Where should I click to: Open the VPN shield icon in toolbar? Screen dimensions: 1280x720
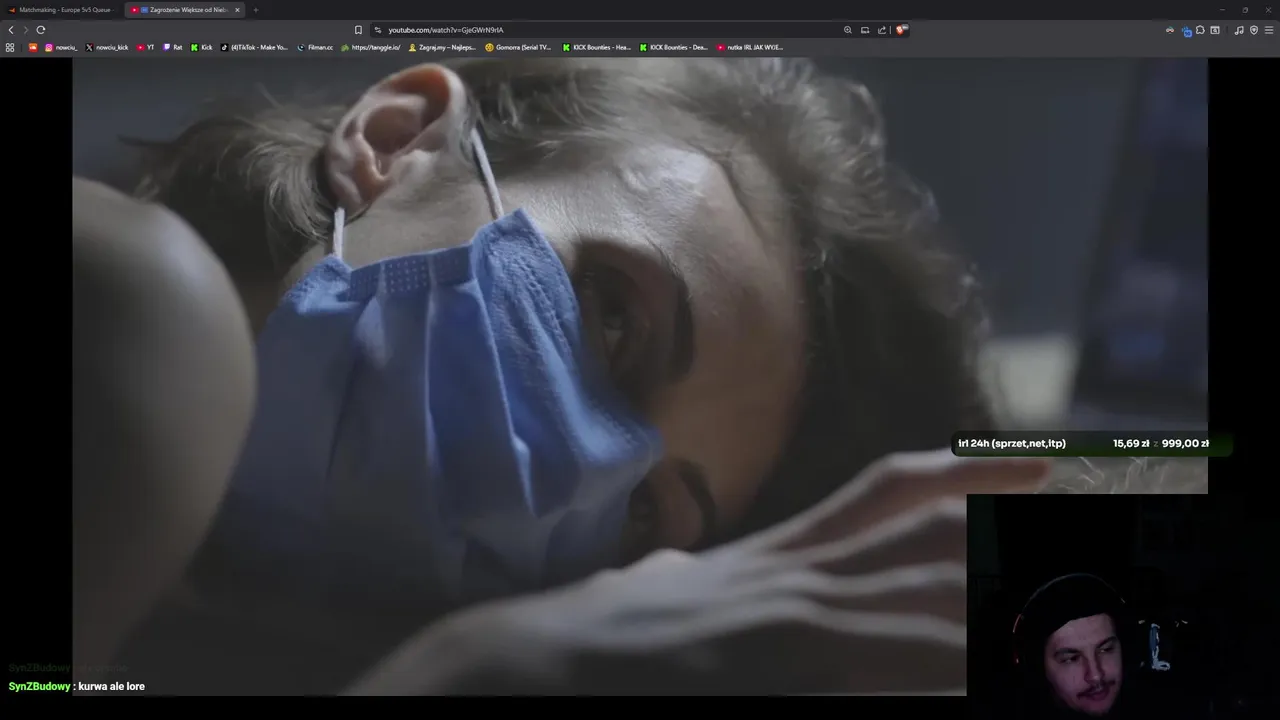[1254, 30]
